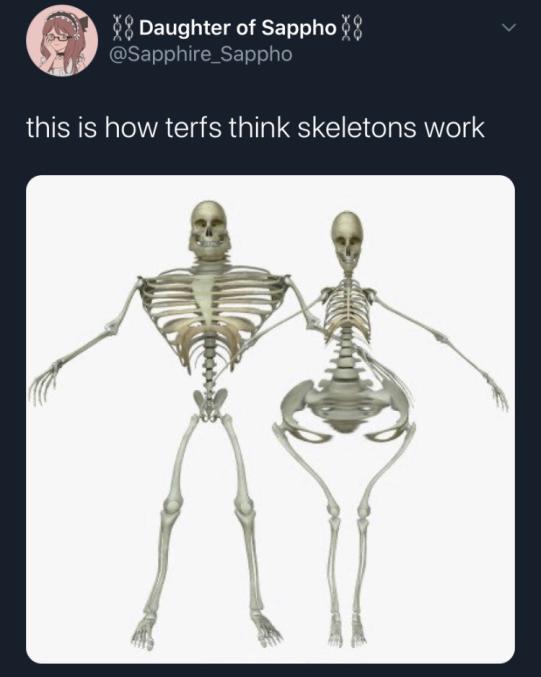Tap the right skeleton's feet
Screen dimensions: 541x677
pos(347,630)
